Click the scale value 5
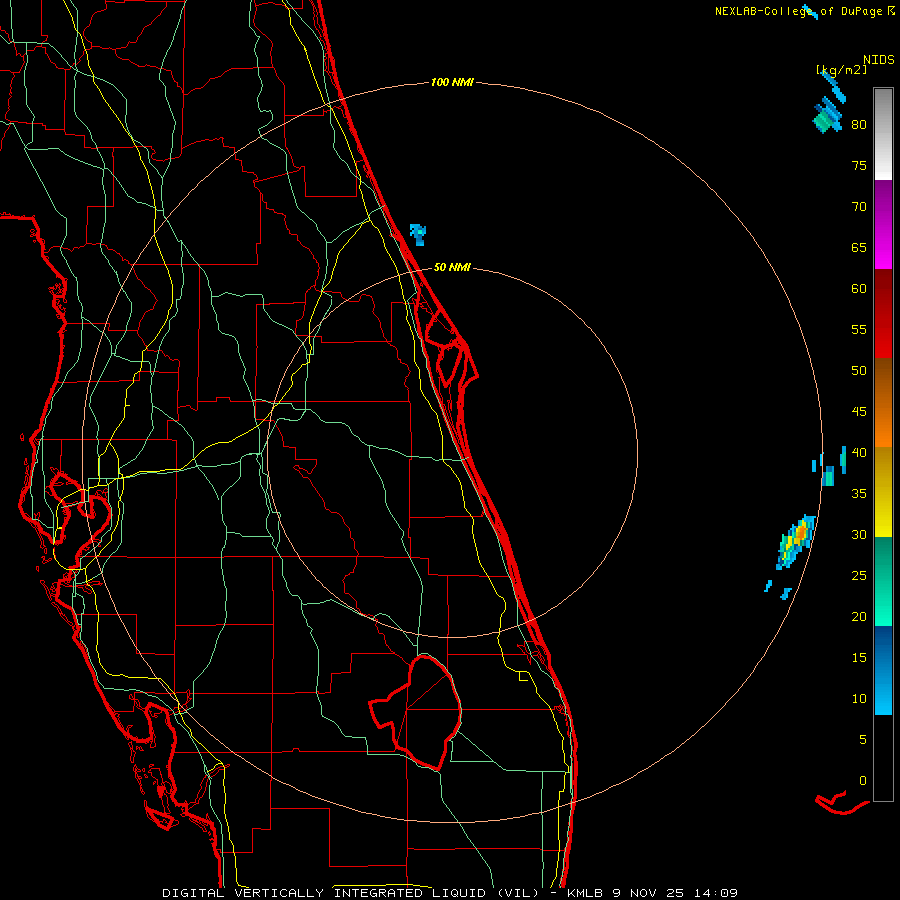Screen dimensions: 900x900 863,739
